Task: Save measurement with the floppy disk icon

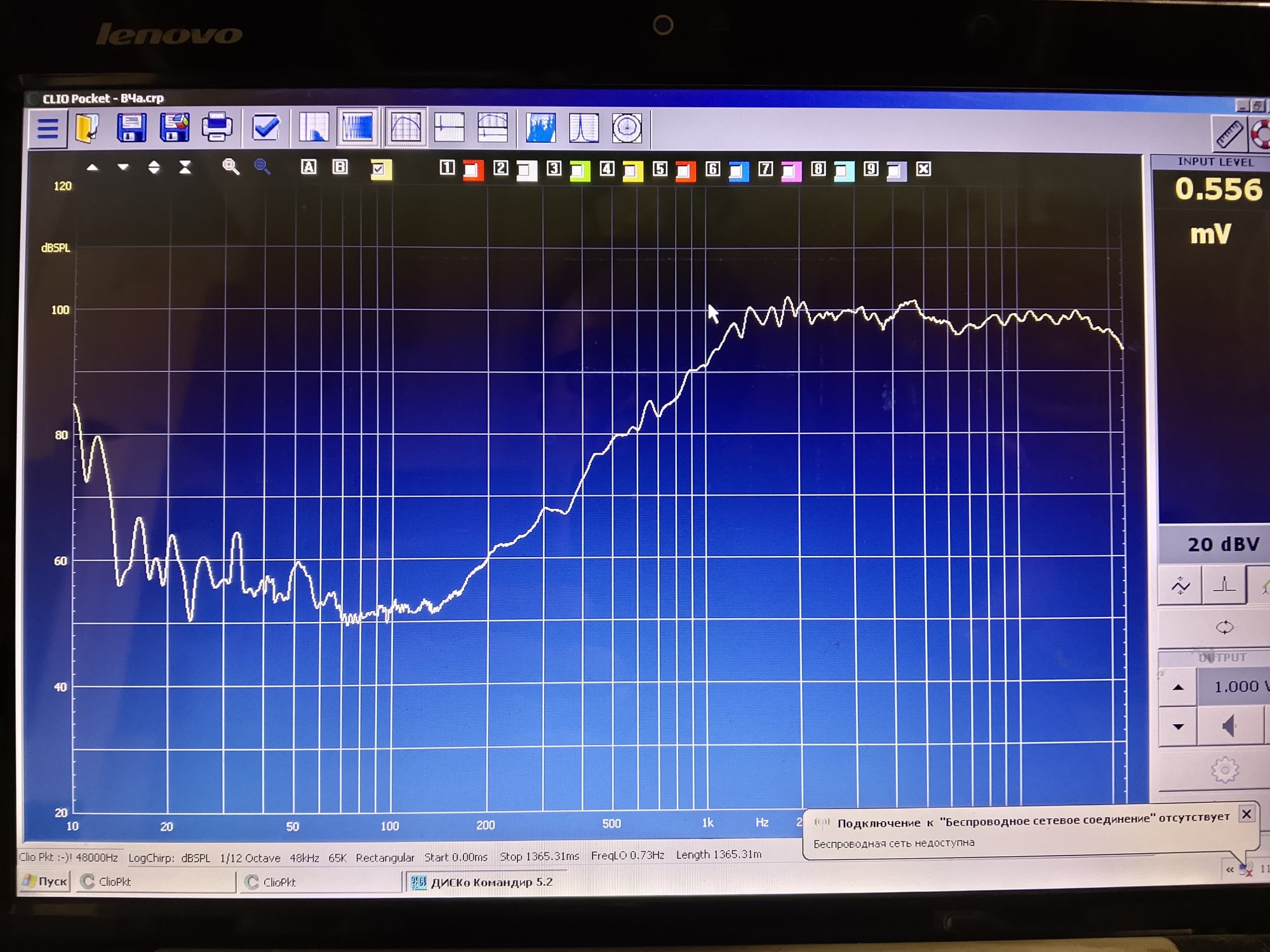Action: click(131, 128)
